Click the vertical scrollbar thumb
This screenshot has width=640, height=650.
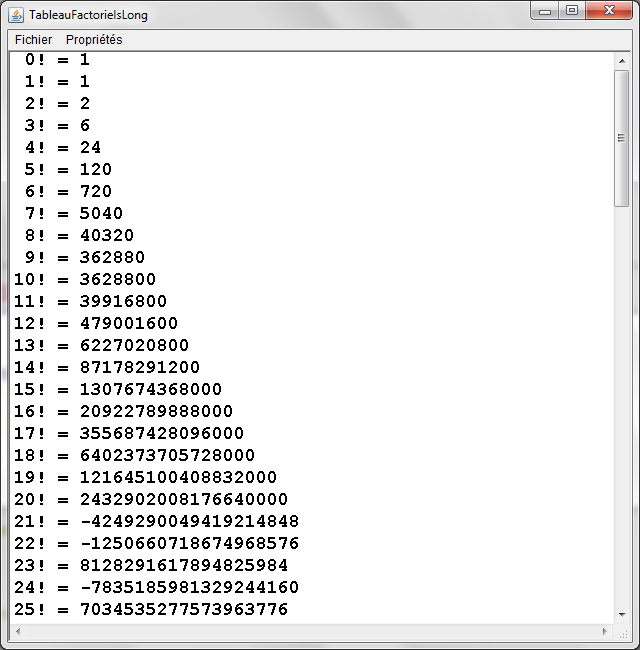click(622, 137)
